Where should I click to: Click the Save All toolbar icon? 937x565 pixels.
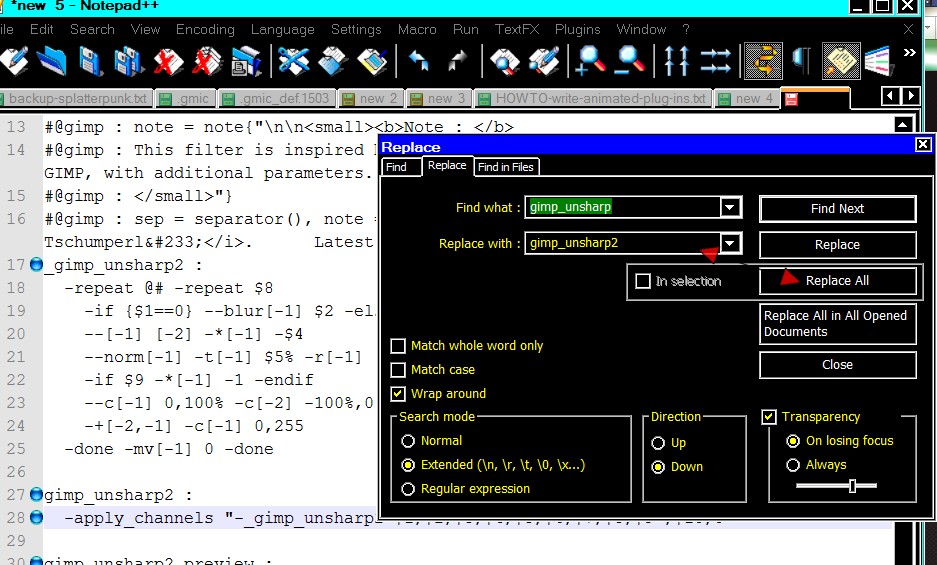click(x=128, y=61)
